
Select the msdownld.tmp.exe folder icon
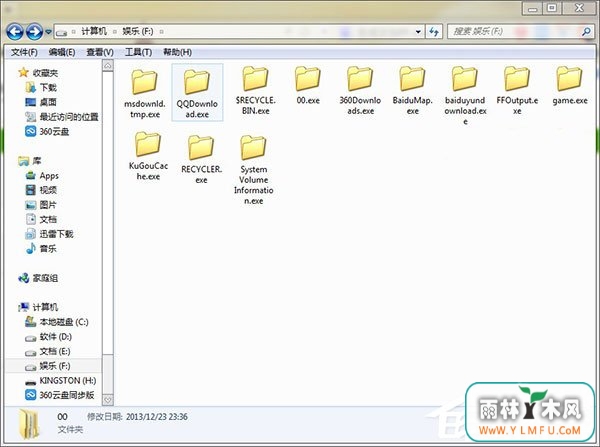point(145,82)
